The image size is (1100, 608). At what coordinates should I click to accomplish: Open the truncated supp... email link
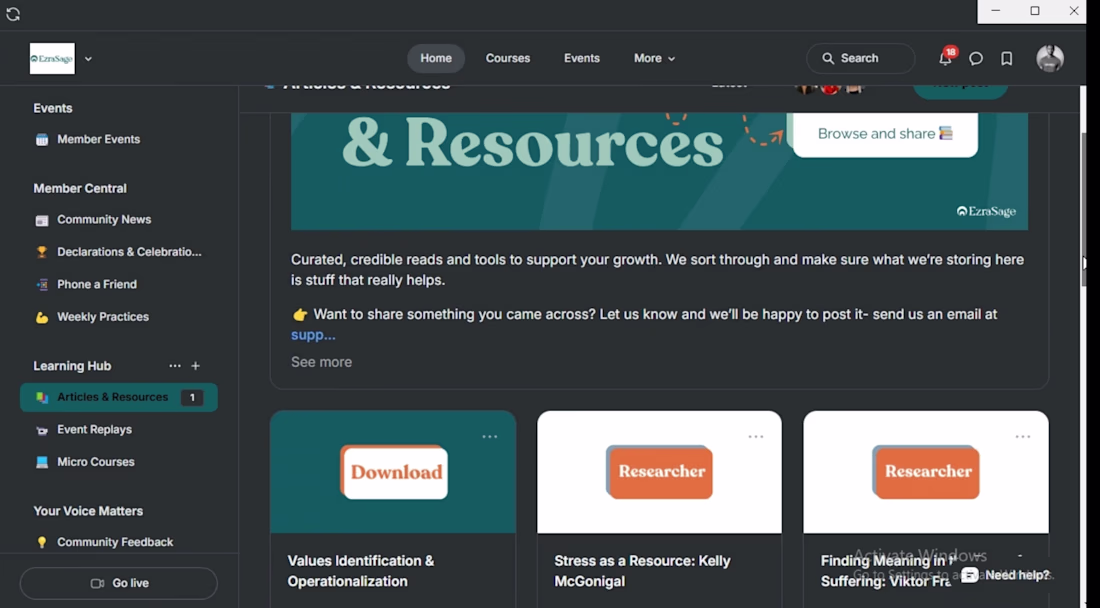(313, 335)
